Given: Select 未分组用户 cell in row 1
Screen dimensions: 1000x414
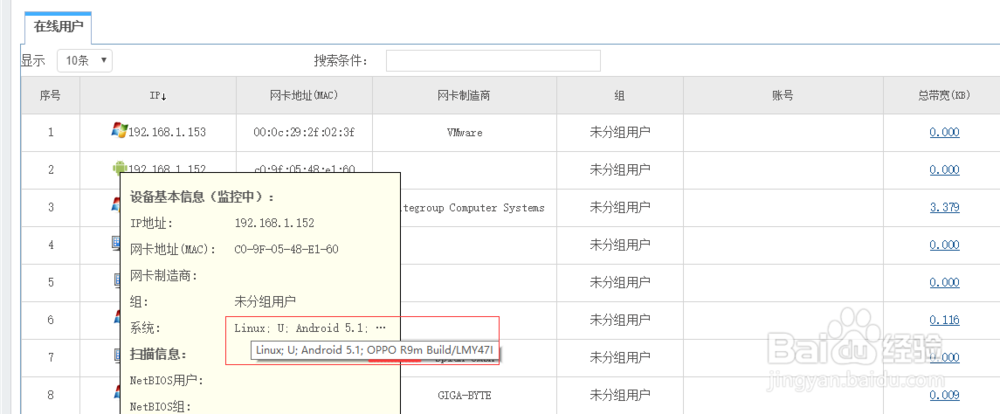Looking at the screenshot, I should pos(619,133).
